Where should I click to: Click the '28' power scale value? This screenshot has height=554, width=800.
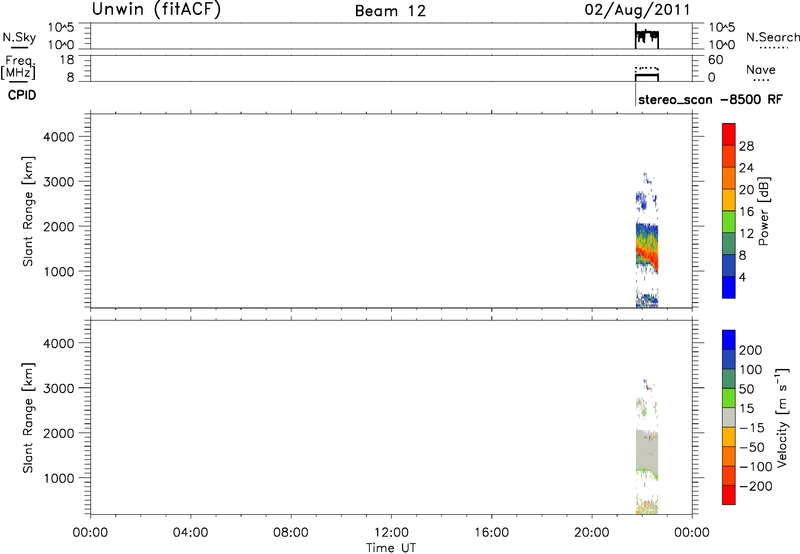point(746,146)
